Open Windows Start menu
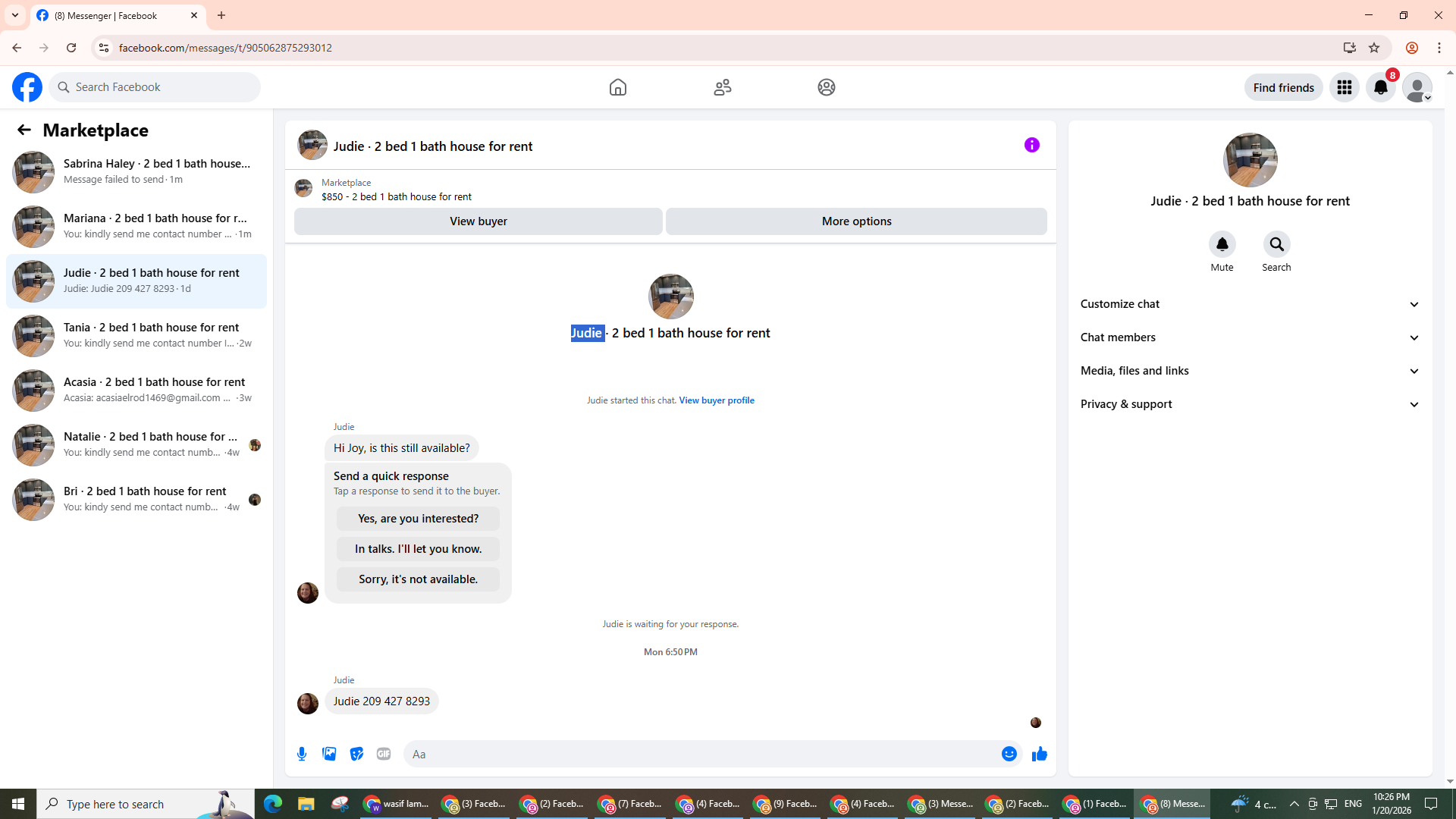 click(x=18, y=804)
